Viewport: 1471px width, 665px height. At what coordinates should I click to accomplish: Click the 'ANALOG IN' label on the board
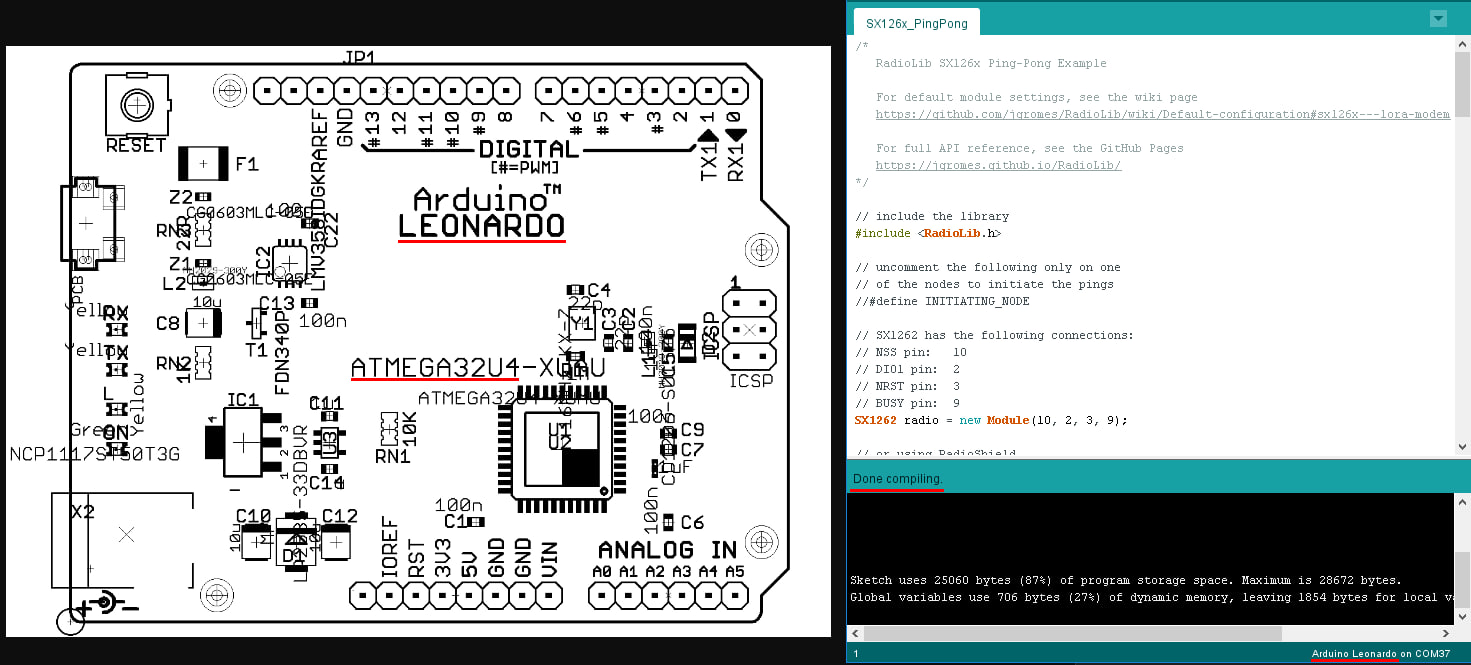pos(667,549)
